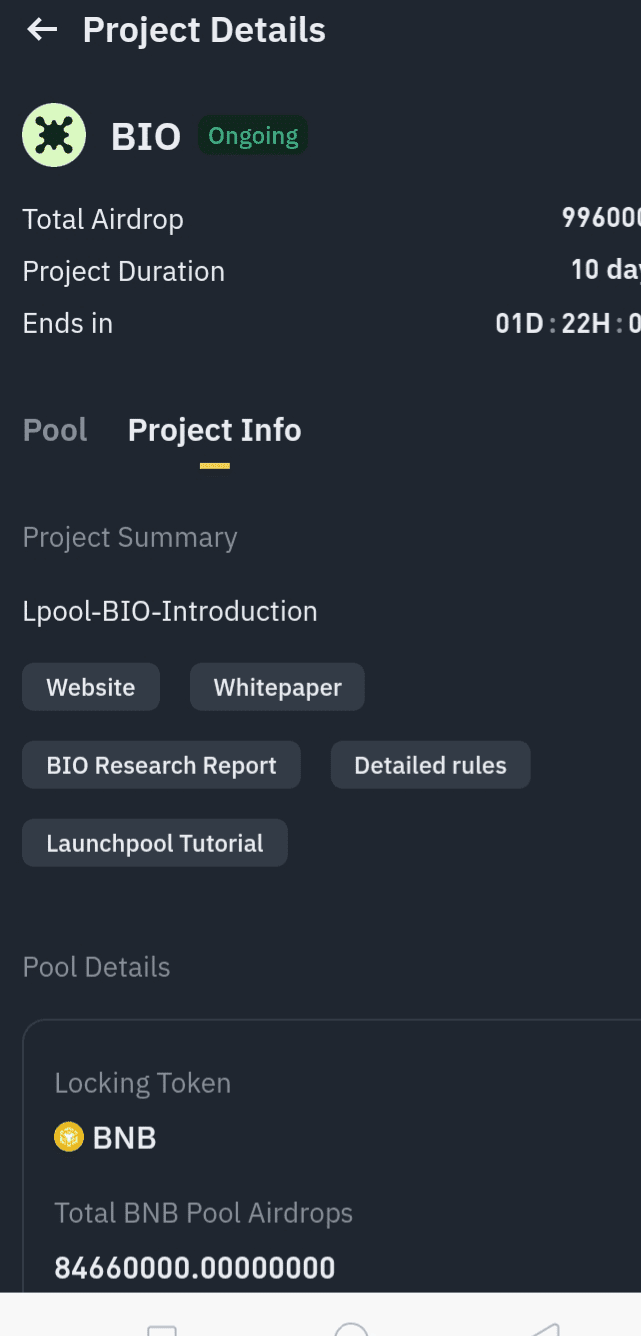Select the Project Info tab

pyautogui.click(x=214, y=430)
